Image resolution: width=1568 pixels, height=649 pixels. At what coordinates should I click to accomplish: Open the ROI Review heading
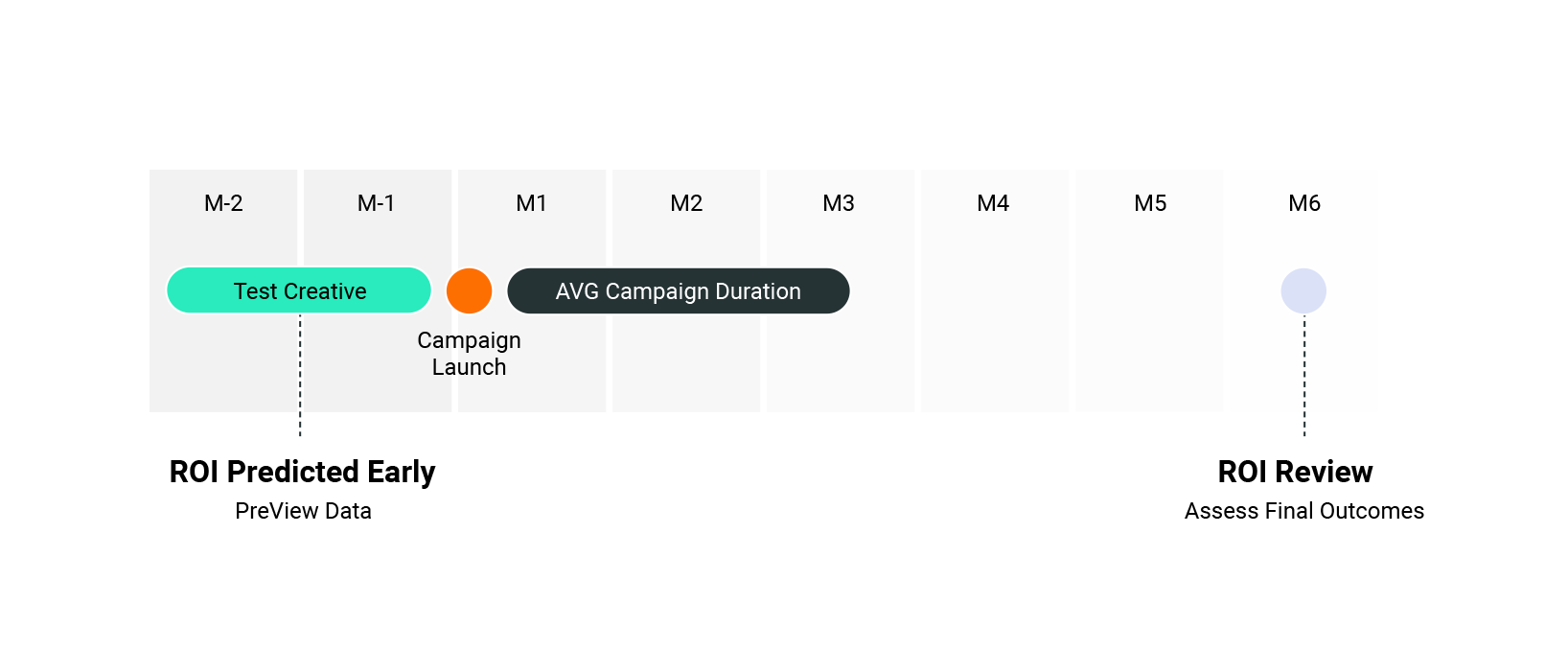1295,472
